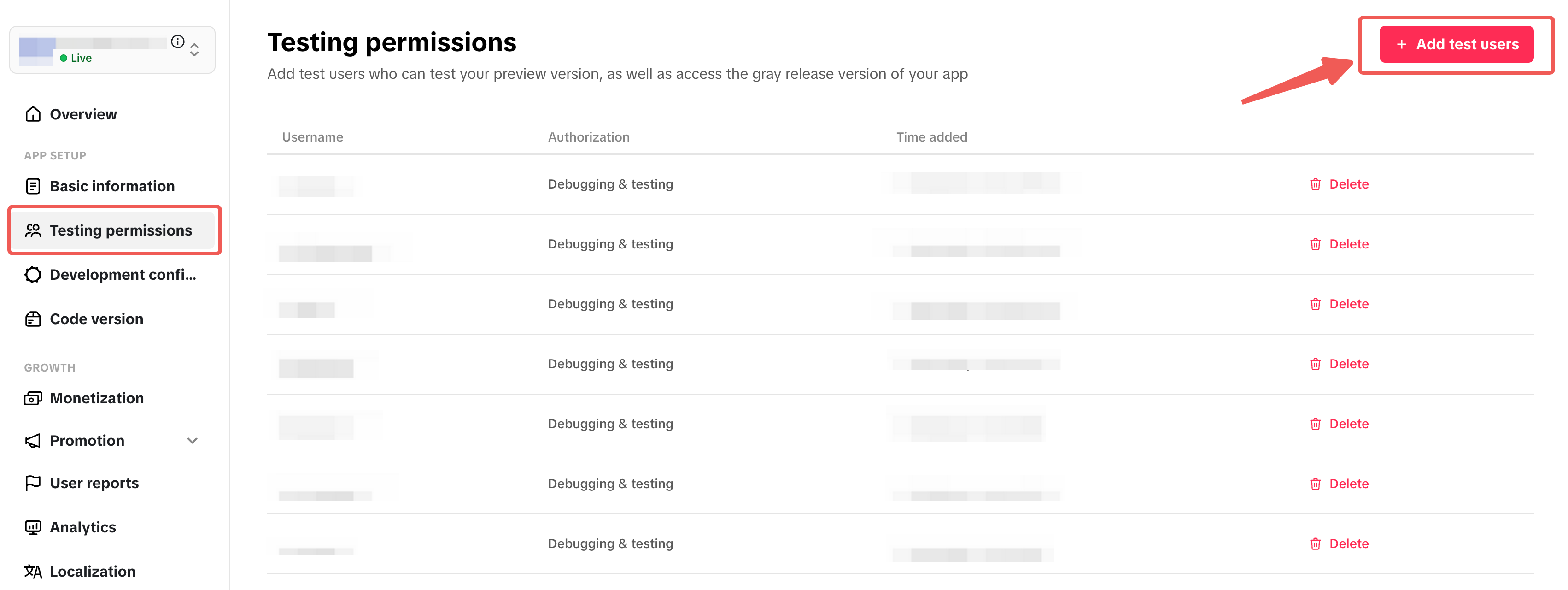Click the Promotion megaphone icon
The image size is (1568, 590).
(33, 441)
